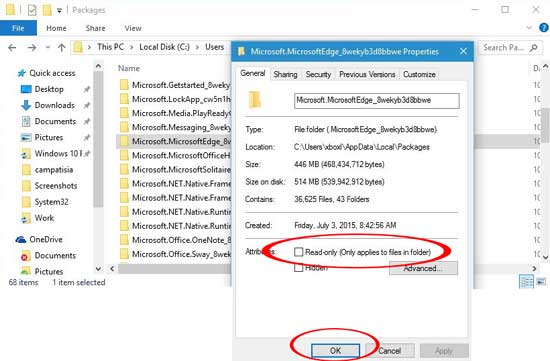Click the Name column header

pos(129,68)
